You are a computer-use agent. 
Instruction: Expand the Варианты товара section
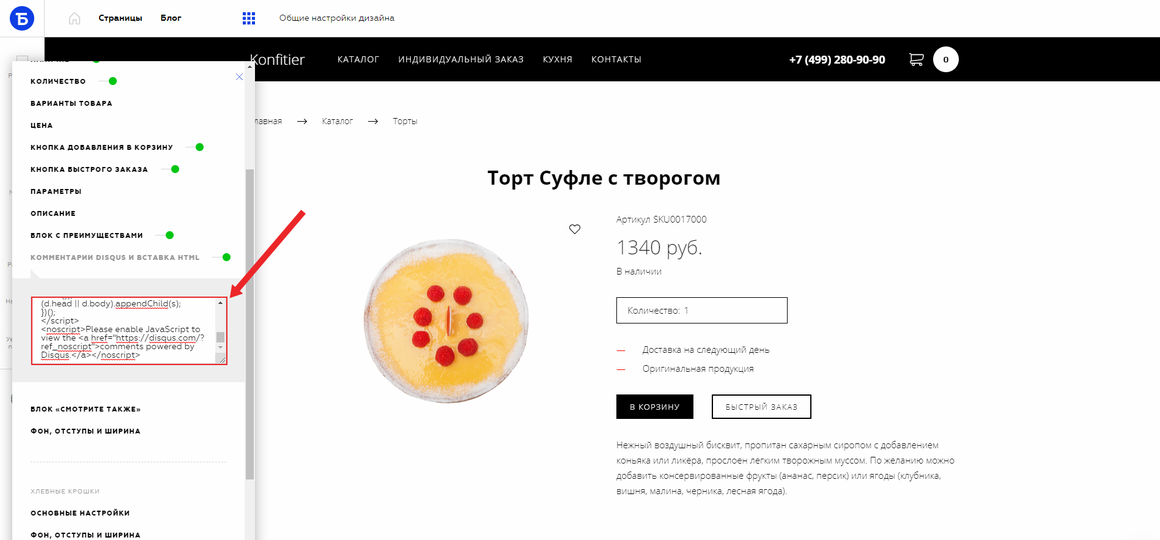[72, 104]
